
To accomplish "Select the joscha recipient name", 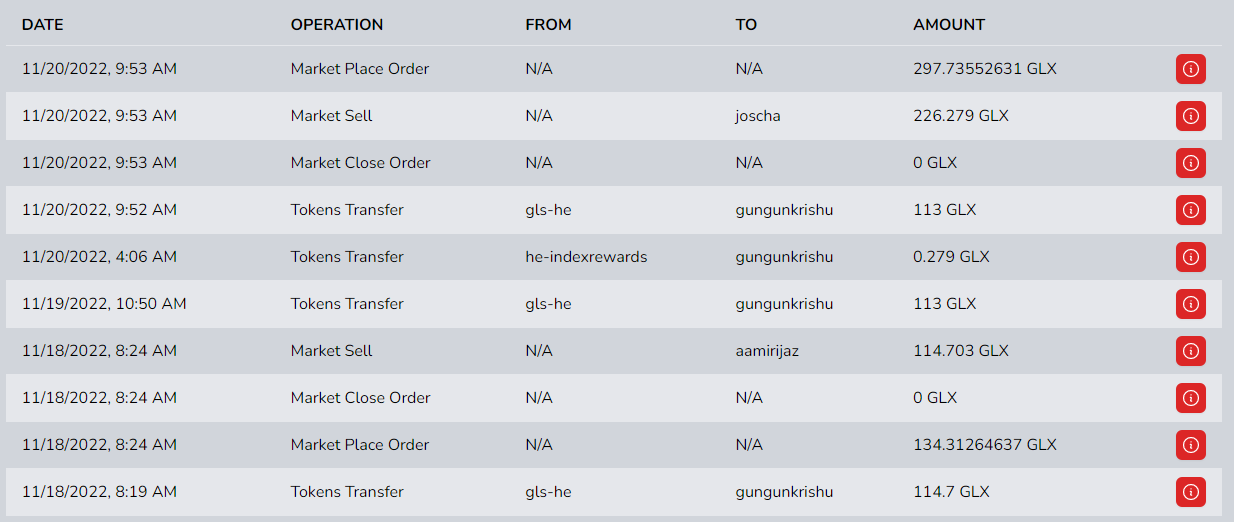I will coord(758,116).
